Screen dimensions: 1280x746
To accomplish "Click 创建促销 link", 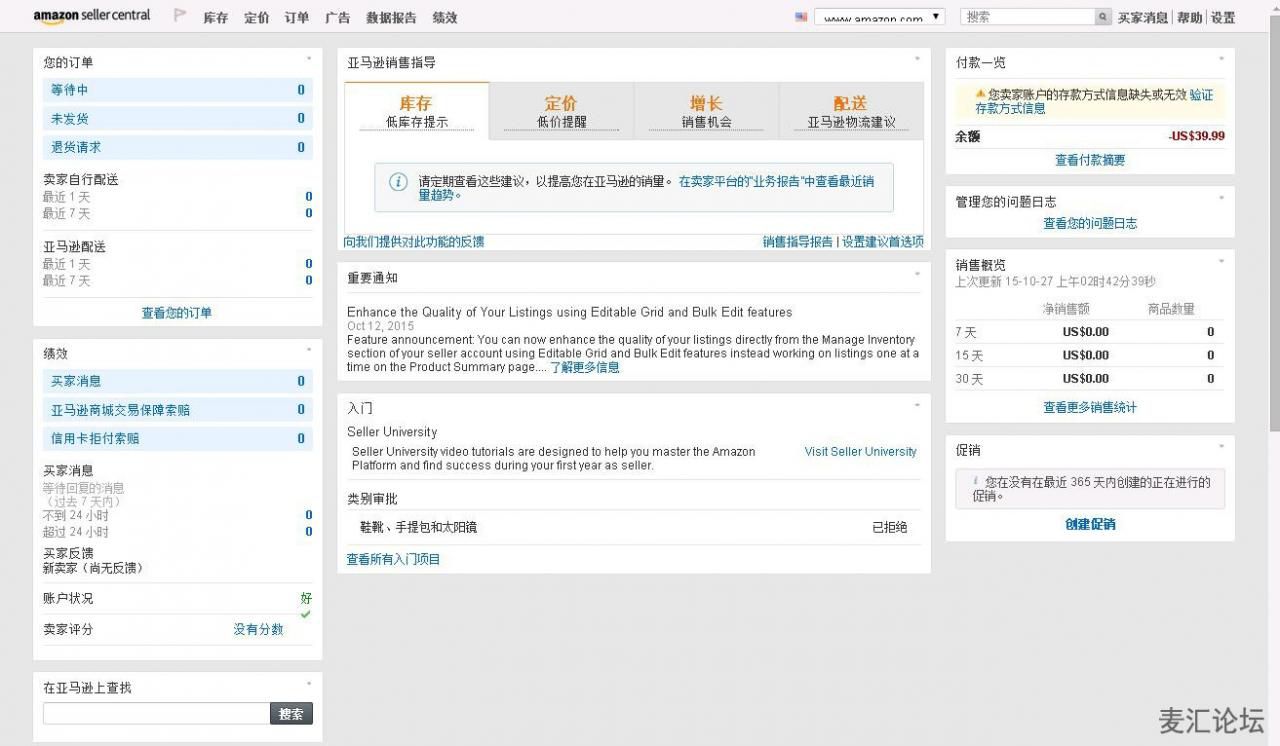I will tap(1090, 524).
